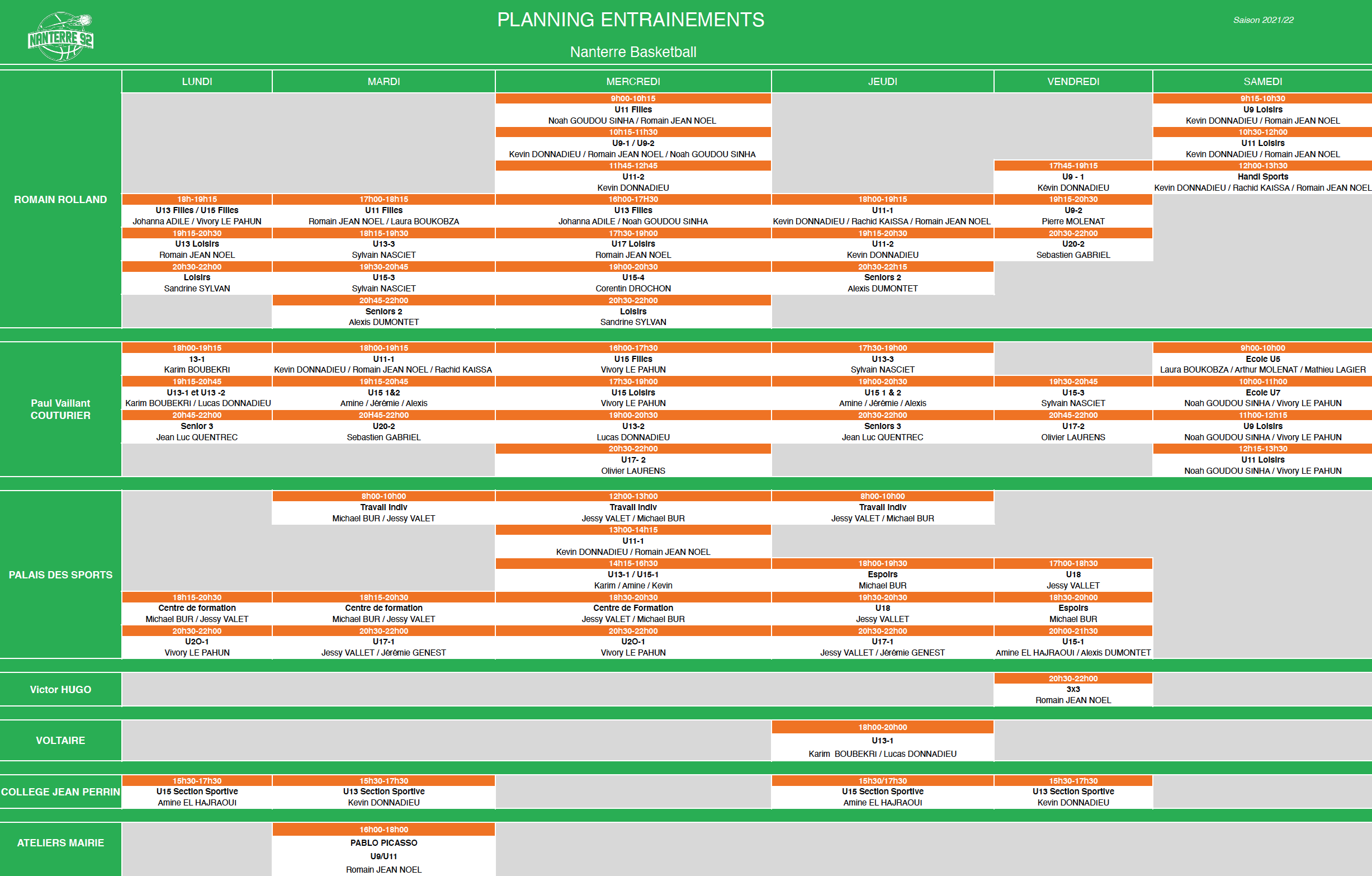Click the VOLTAIRE venue label

60,741
